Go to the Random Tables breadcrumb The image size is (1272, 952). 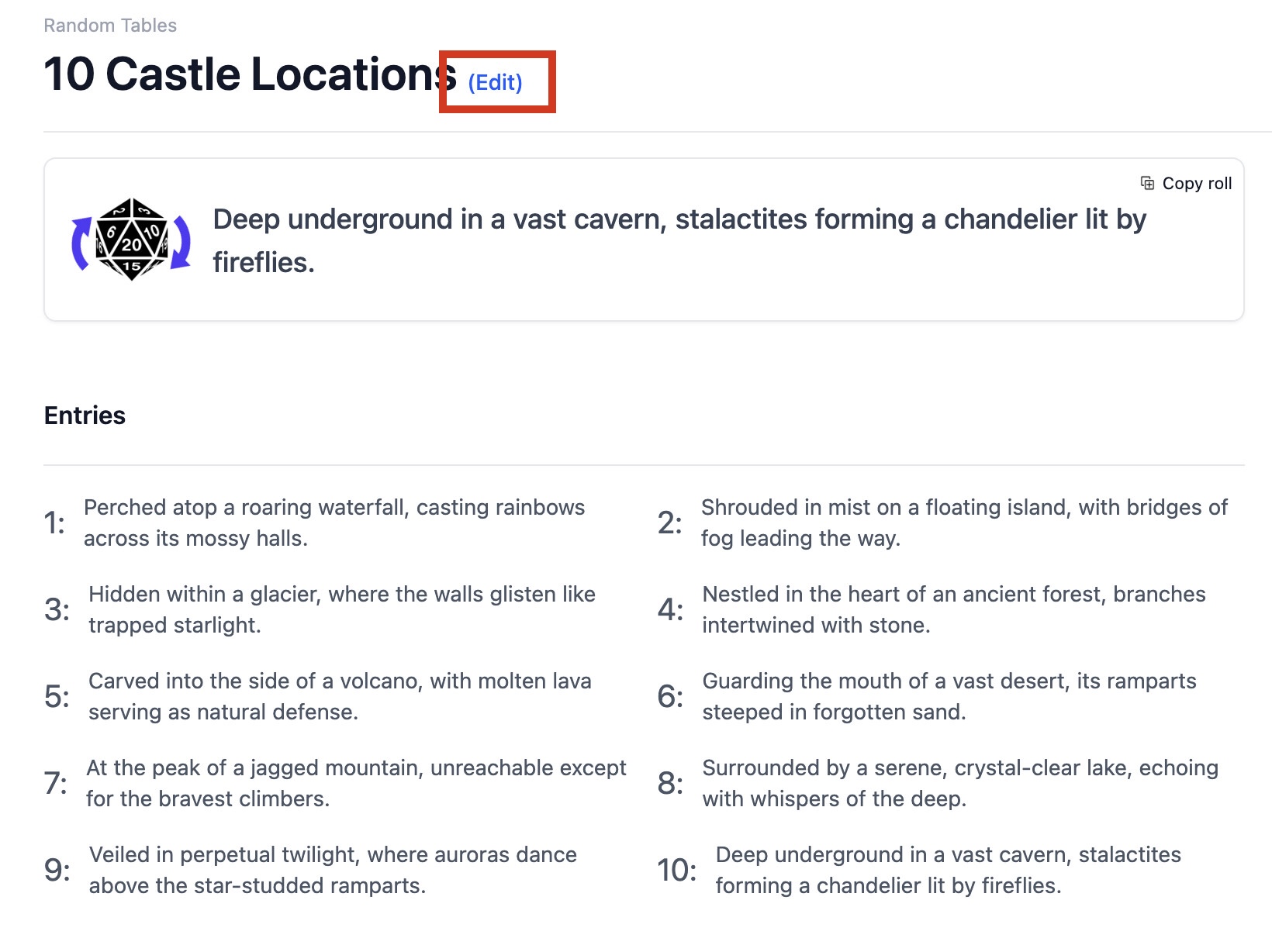(110, 26)
